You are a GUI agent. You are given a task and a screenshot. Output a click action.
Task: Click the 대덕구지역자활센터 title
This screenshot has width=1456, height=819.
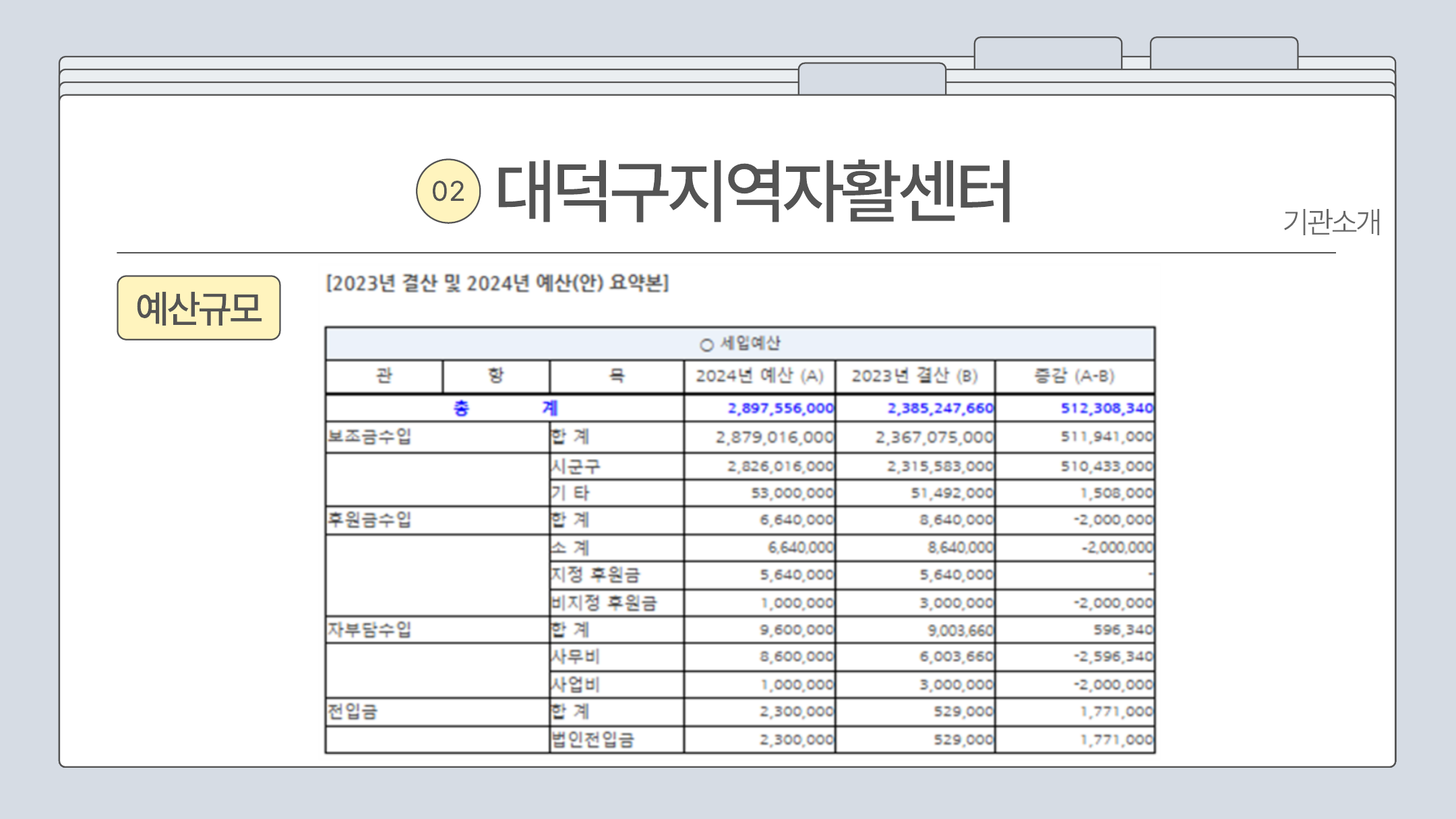(x=754, y=191)
